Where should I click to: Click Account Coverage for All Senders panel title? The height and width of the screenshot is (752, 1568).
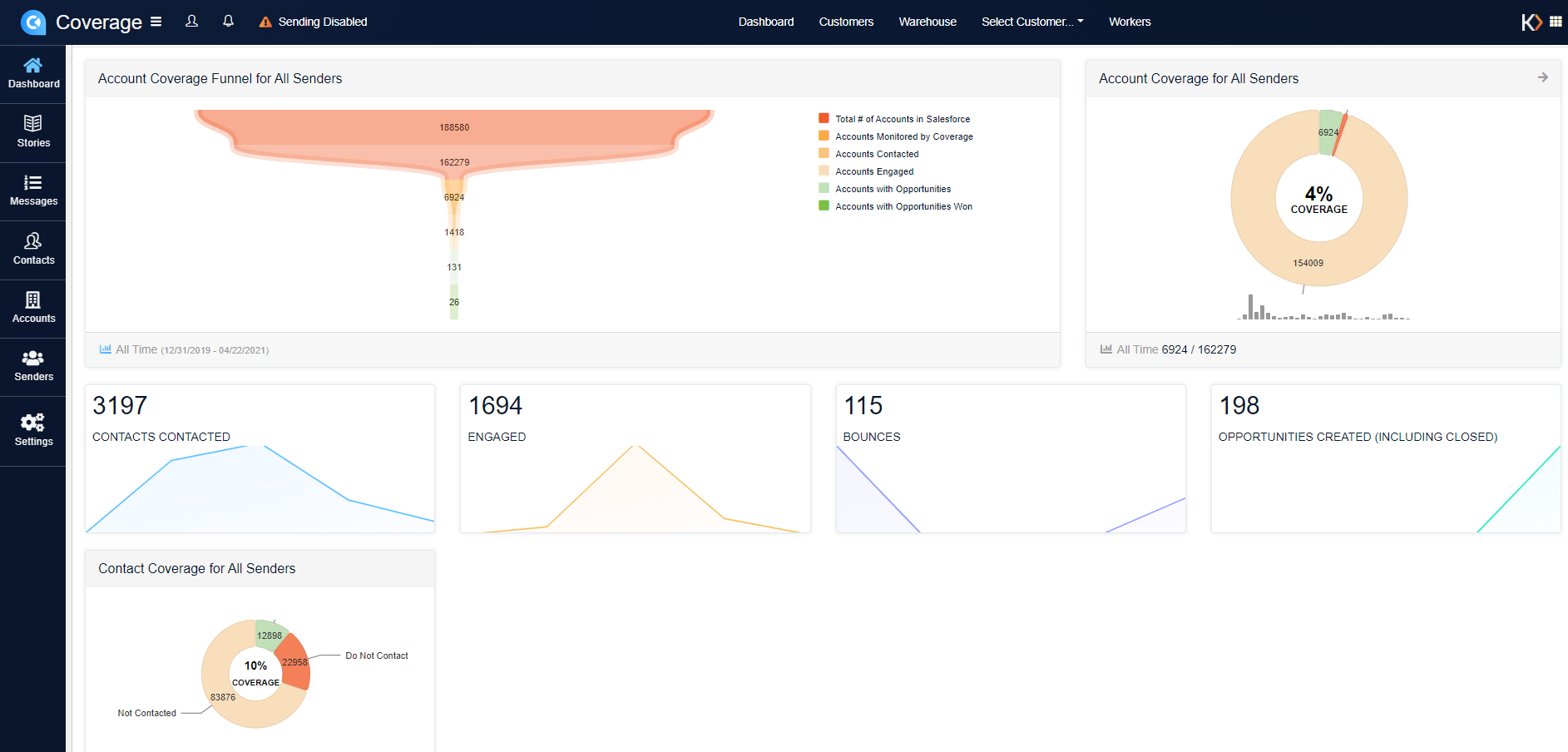(1199, 78)
